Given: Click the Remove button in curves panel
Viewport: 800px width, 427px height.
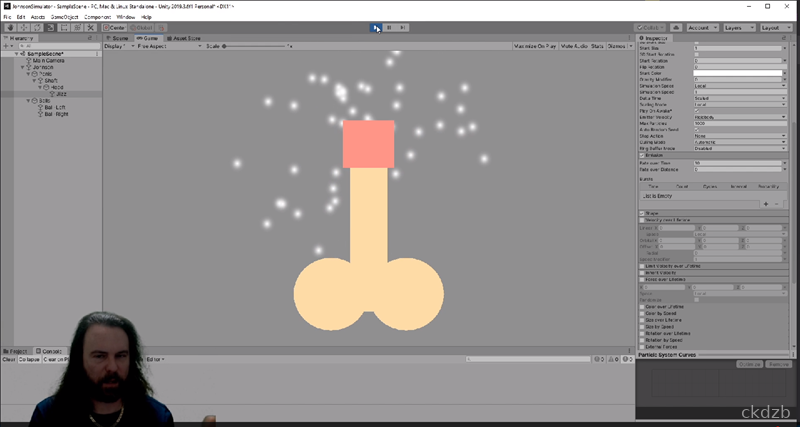Looking at the screenshot, I should [x=779, y=364].
